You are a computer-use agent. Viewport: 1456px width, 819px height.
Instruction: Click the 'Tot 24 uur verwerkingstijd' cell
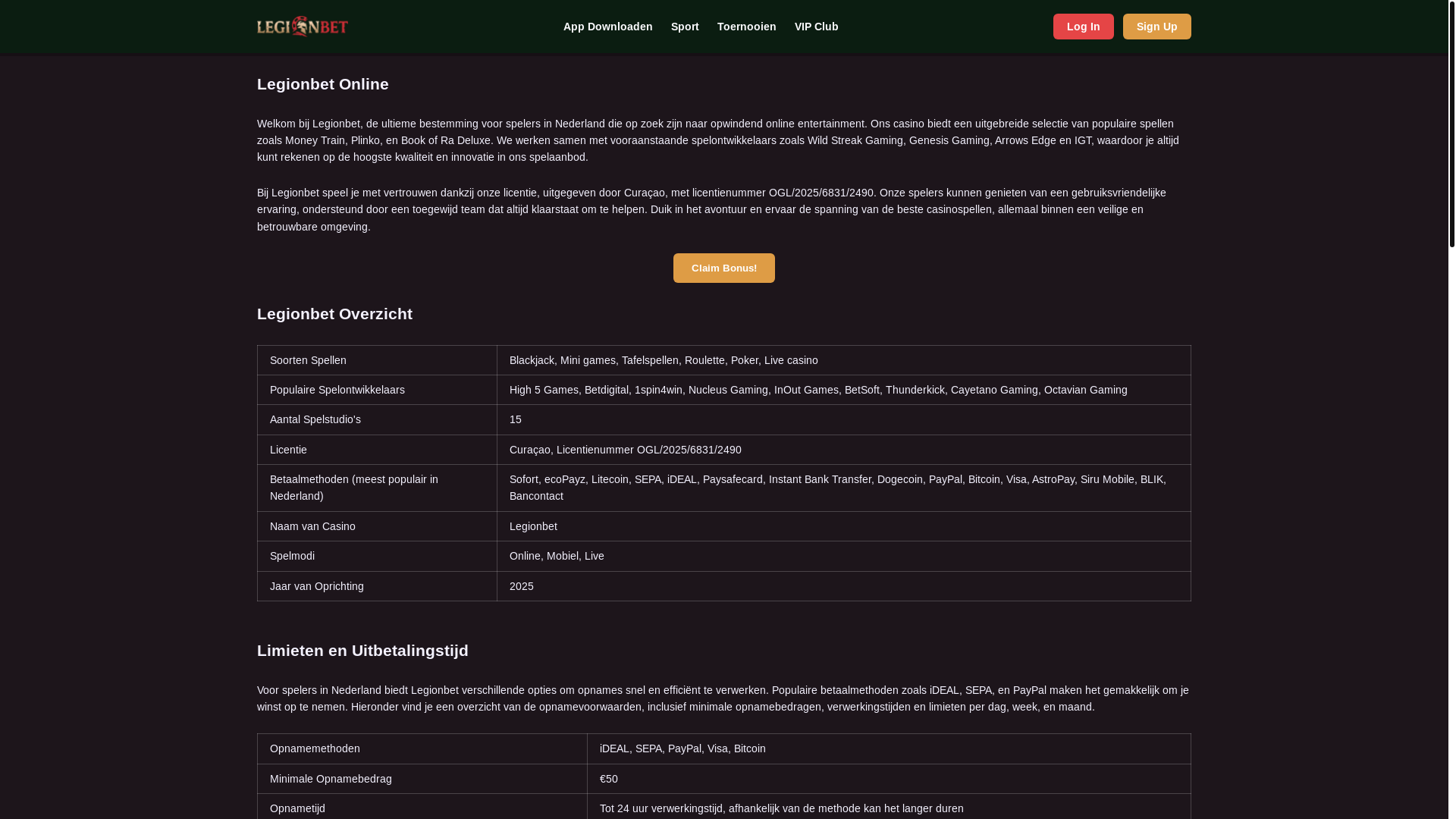(x=889, y=807)
